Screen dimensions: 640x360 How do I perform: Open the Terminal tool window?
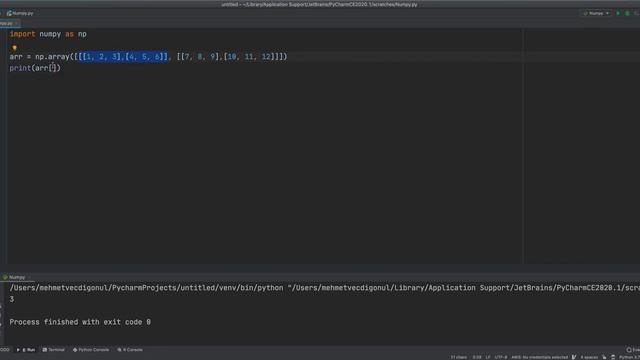[x=53, y=350]
